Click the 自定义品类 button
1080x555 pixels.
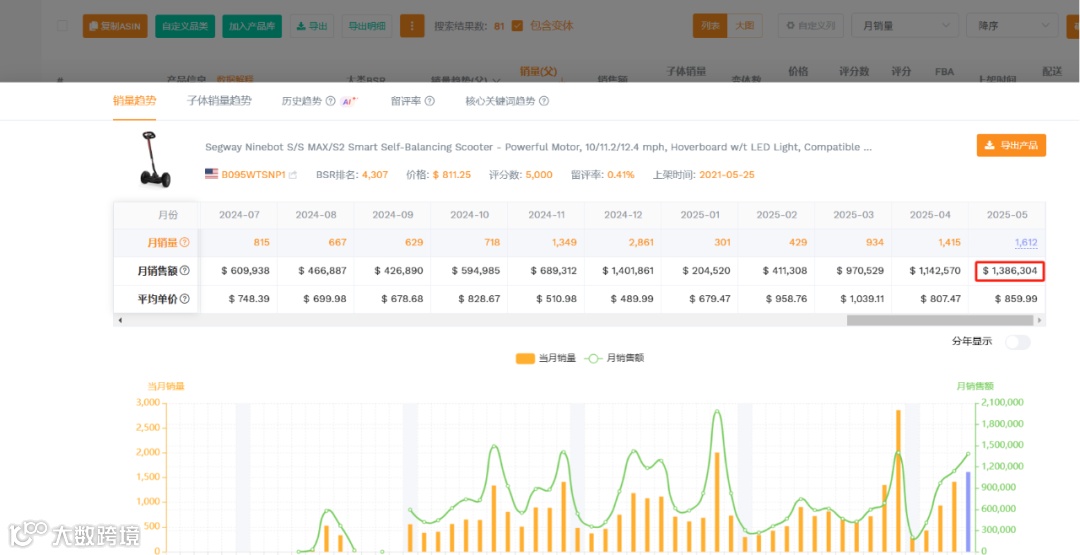coord(185,26)
